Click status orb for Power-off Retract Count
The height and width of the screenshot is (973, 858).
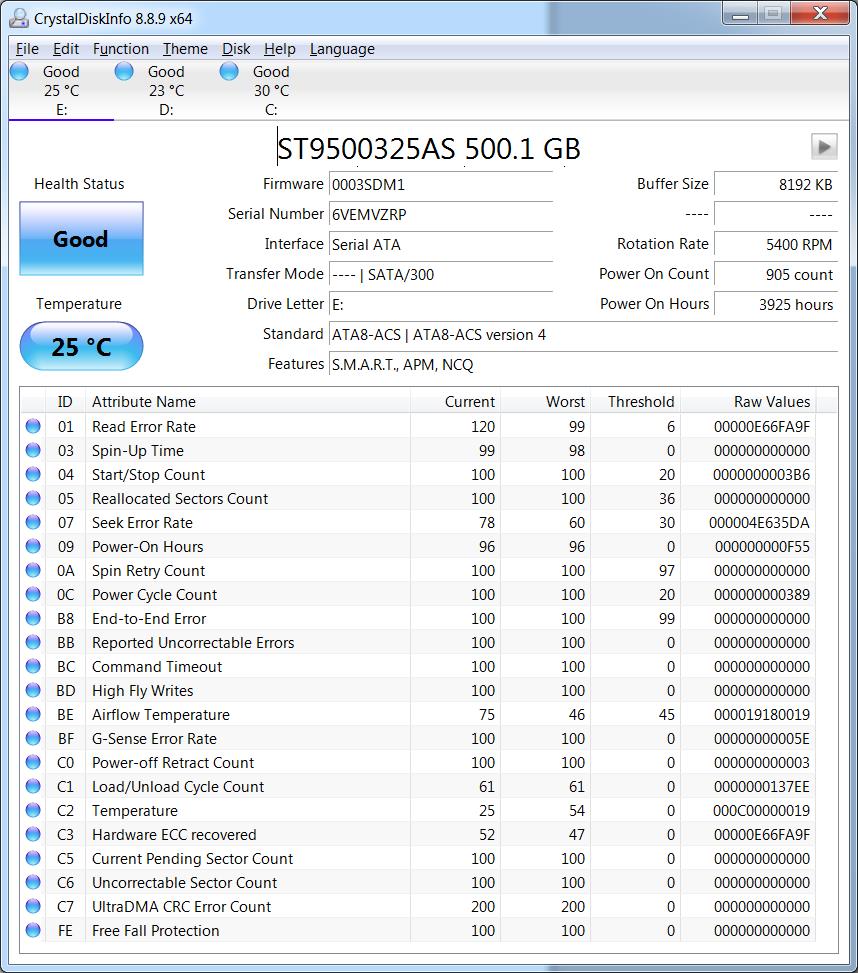pyautogui.click(x=33, y=763)
